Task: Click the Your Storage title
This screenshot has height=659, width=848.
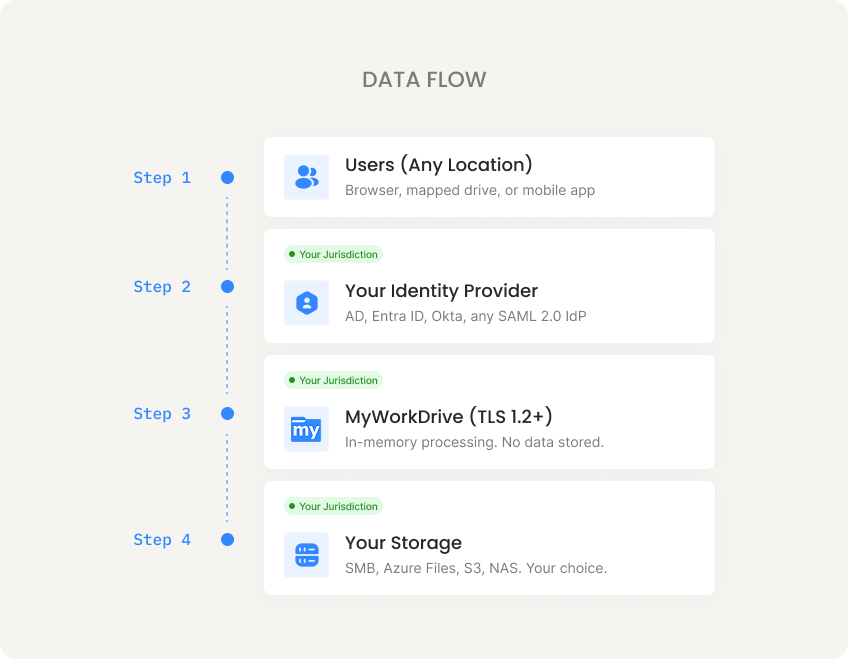Action: point(403,543)
